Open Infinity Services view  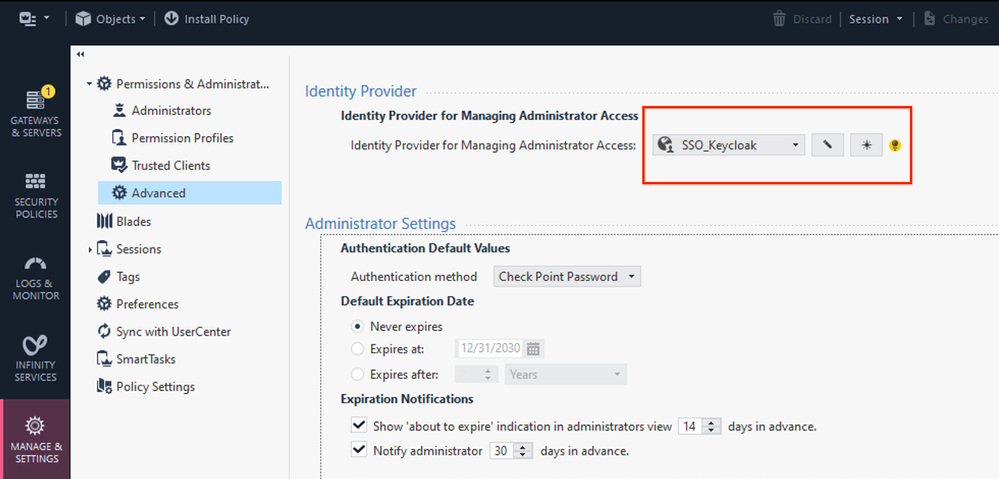[35, 359]
